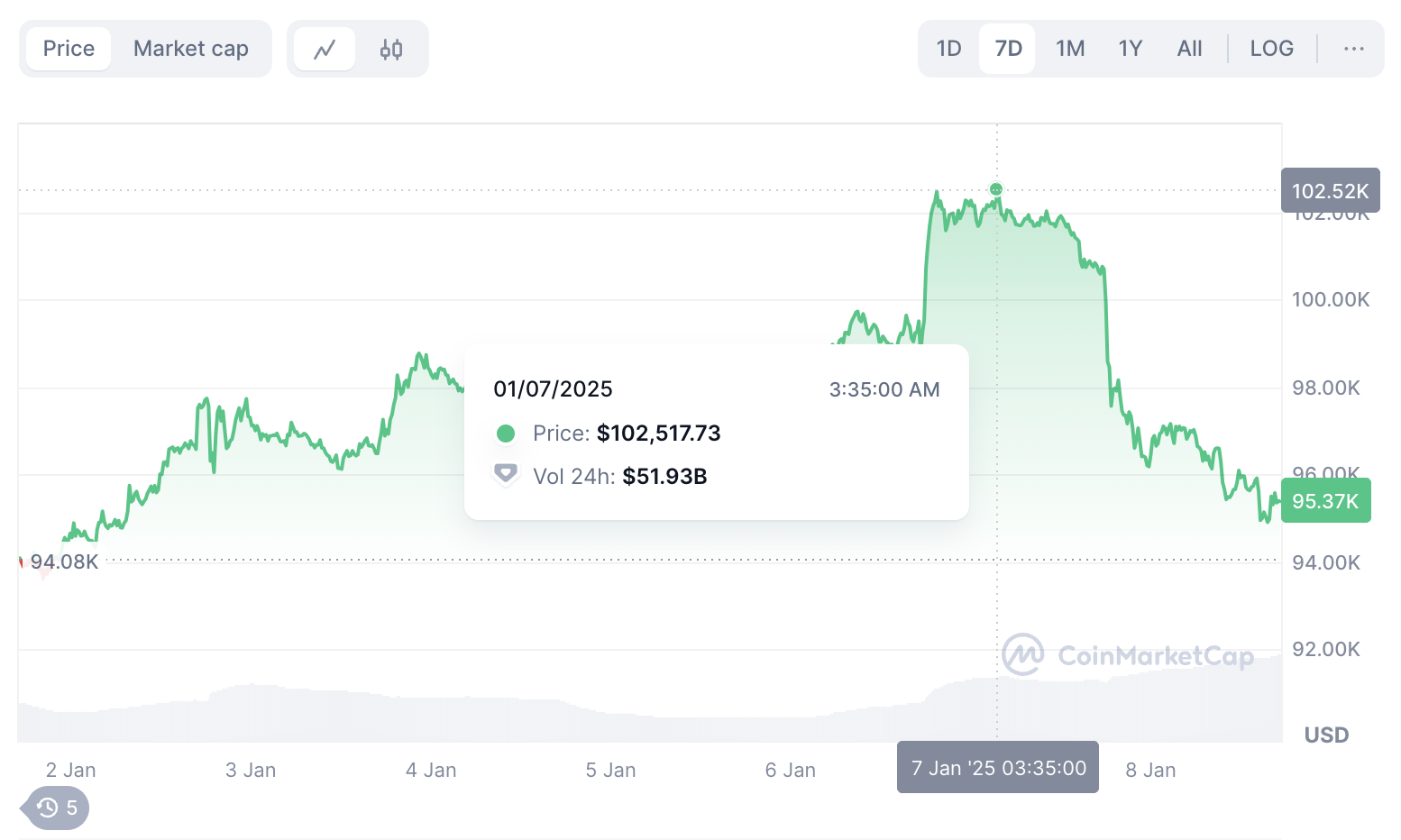Show the All time range
The height and width of the screenshot is (840, 1401).
(x=1189, y=49)
